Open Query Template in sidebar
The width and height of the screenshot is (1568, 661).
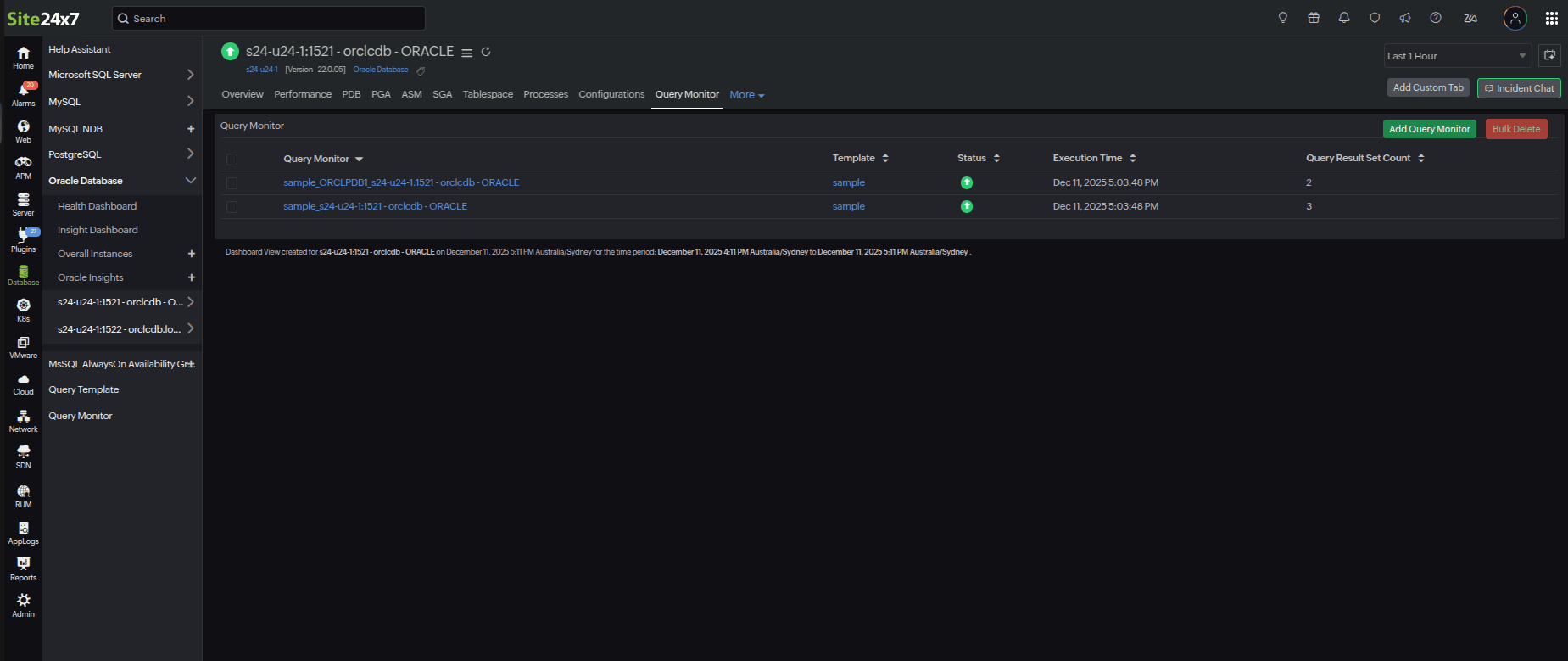tap(84, 389)
